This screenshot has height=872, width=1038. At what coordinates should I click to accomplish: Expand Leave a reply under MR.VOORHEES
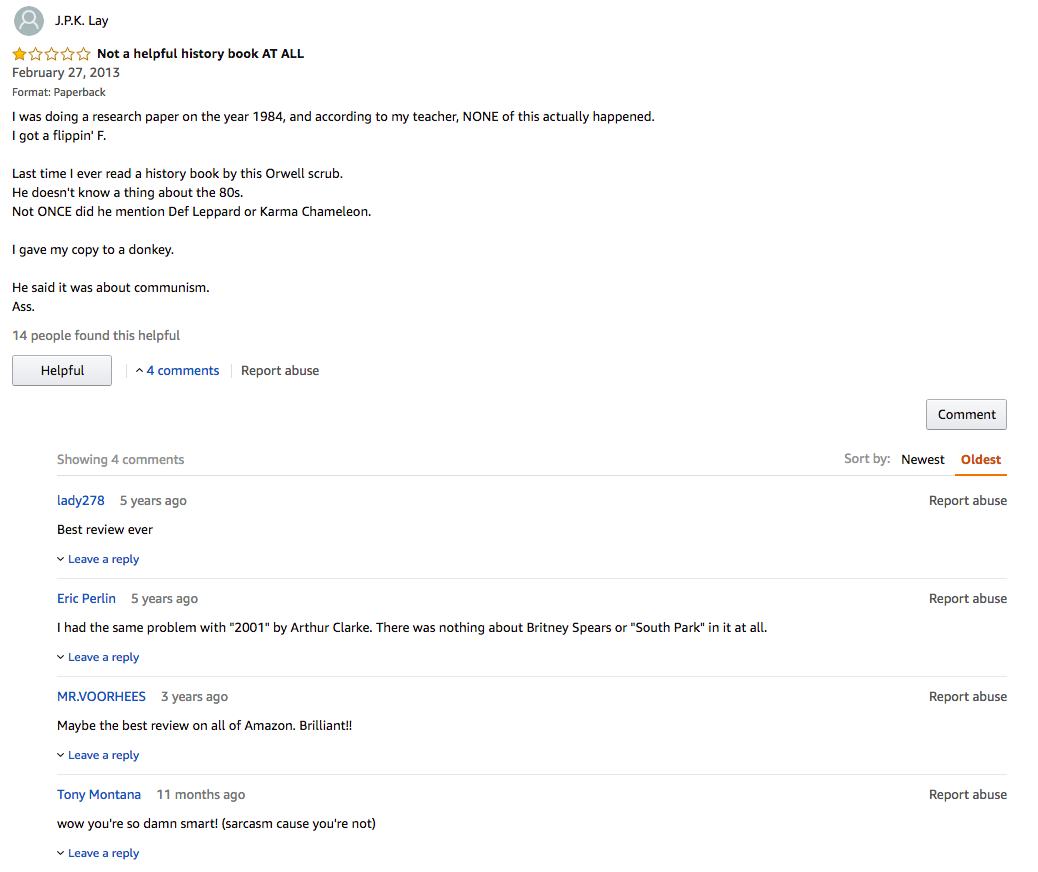click(98, 755)
